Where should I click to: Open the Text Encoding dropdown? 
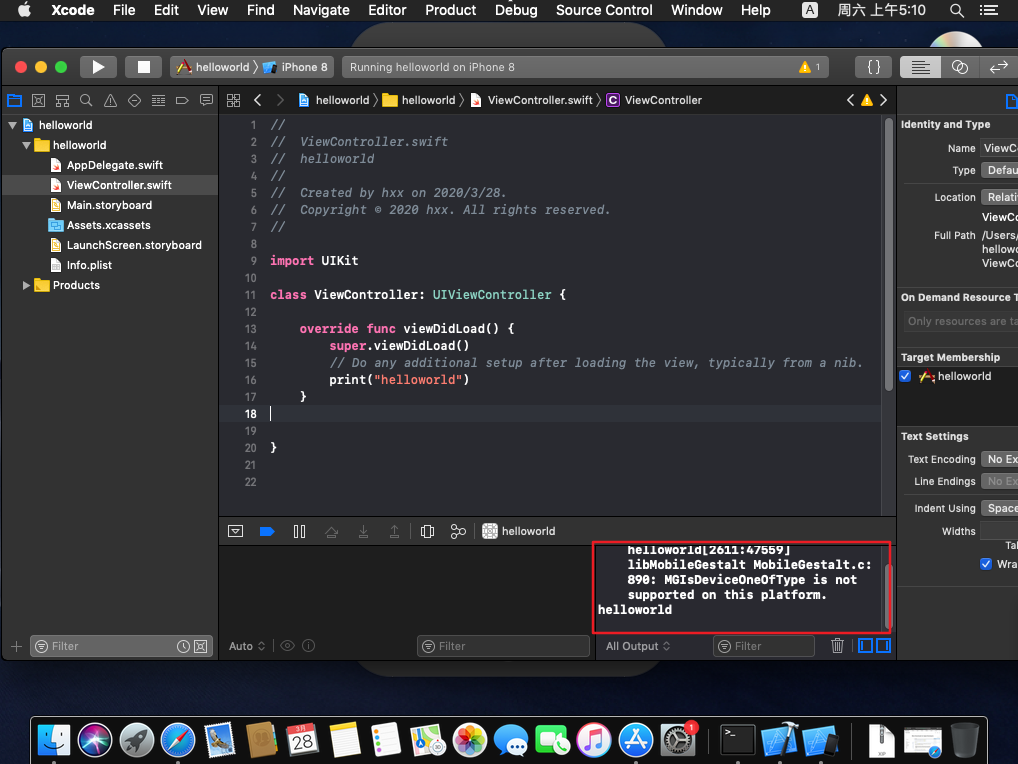[999, 459]
